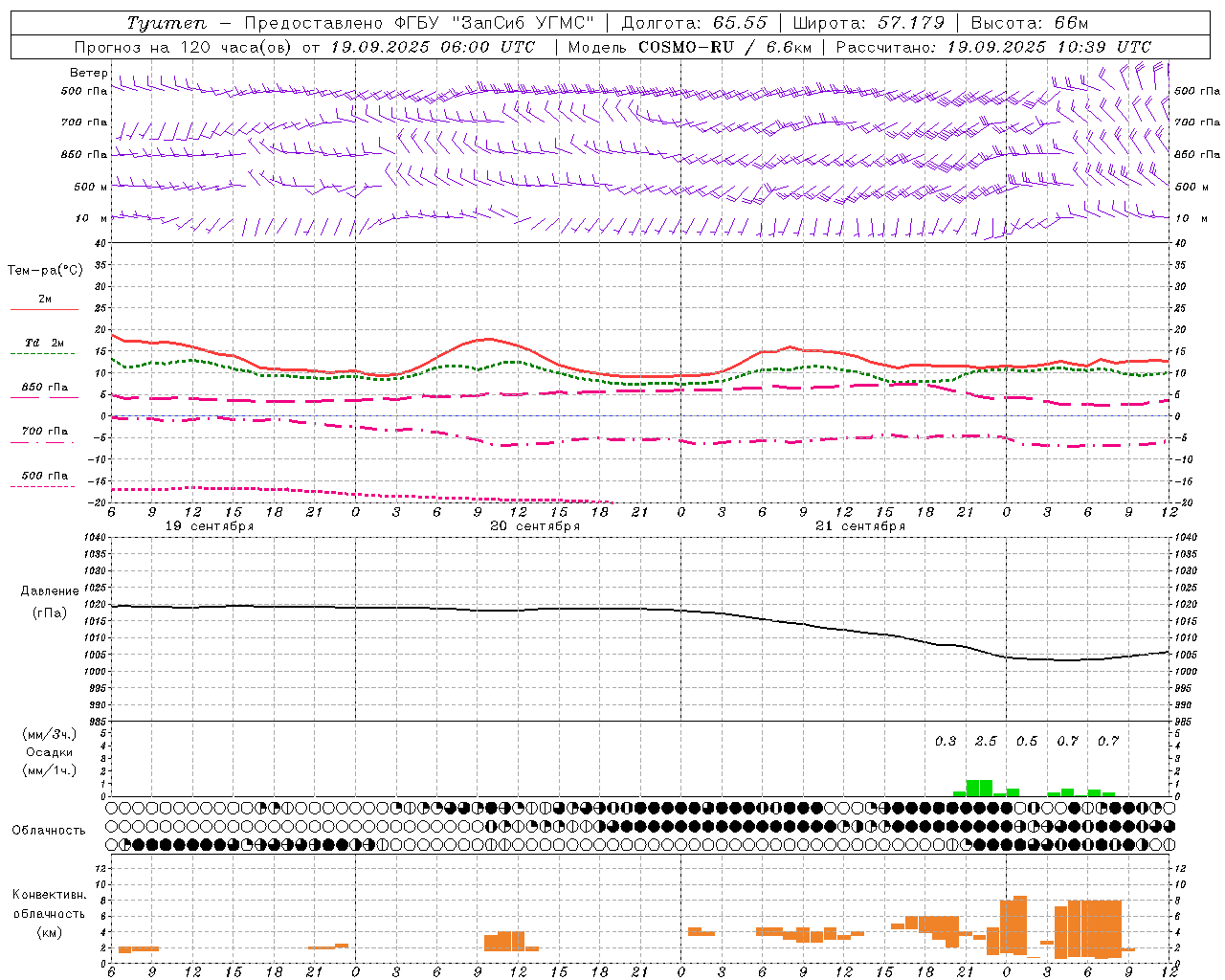The image size is (1225, 980).
Task: Click the 'Td 2м' dew point legend entry
Action: tap(45, 343)
